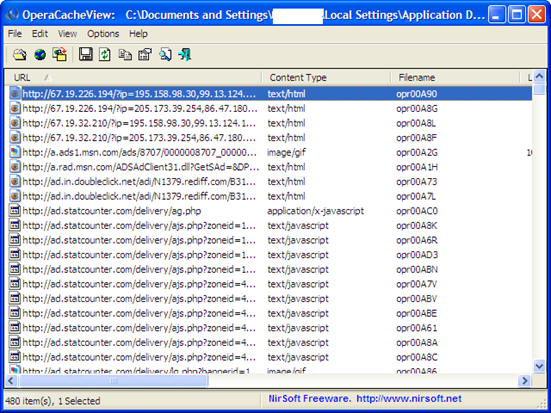The height and width of the screenshot is (413, 551).
Task: Sort by the Filename column header
Action: click(x=455, y=77)
